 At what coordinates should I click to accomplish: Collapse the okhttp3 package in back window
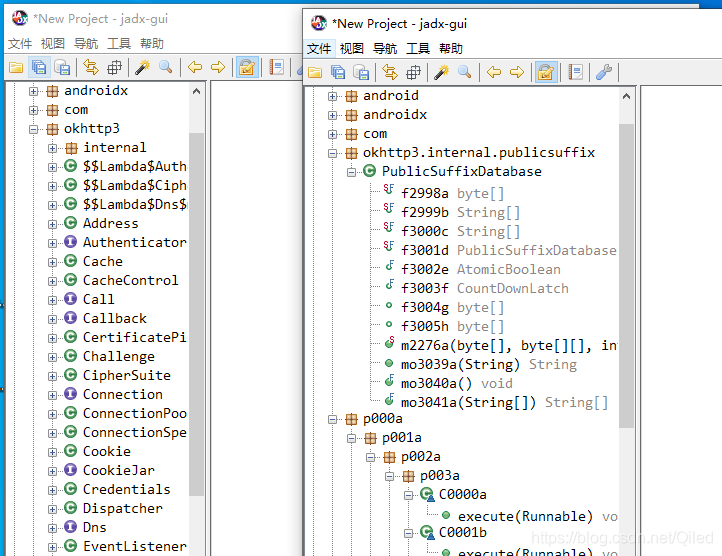(34, 129)
